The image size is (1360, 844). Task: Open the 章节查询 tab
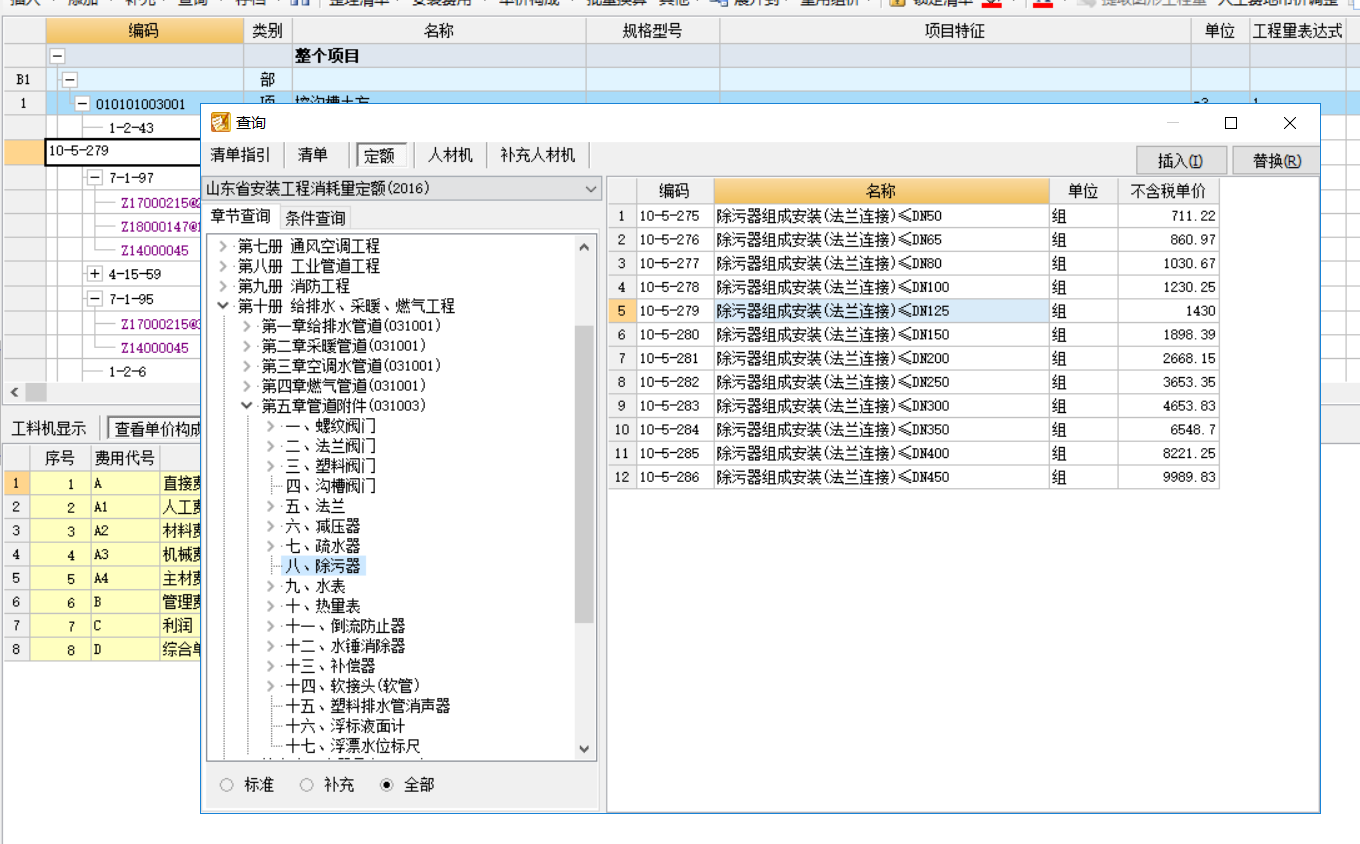[x=240, y=217]
